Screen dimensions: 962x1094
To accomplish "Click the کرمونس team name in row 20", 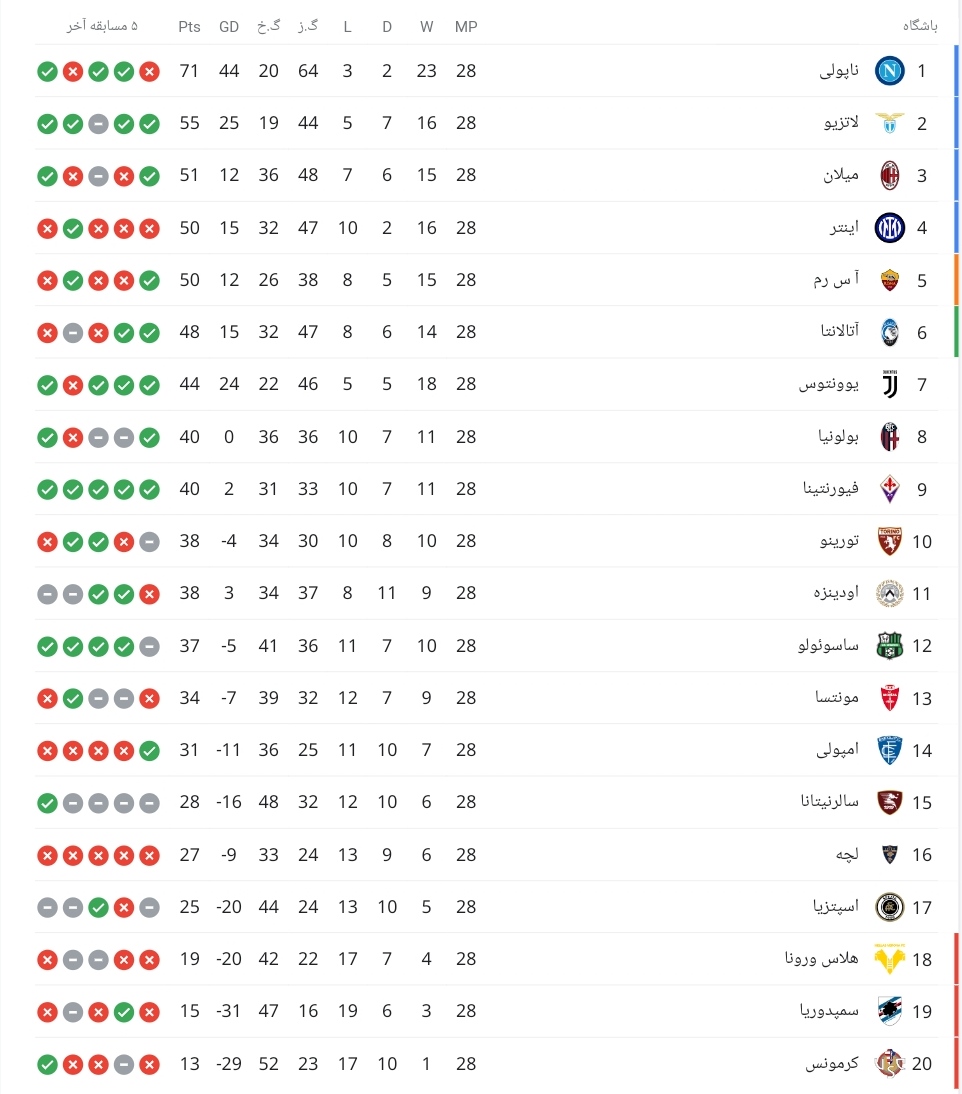I will (832, 1063).
